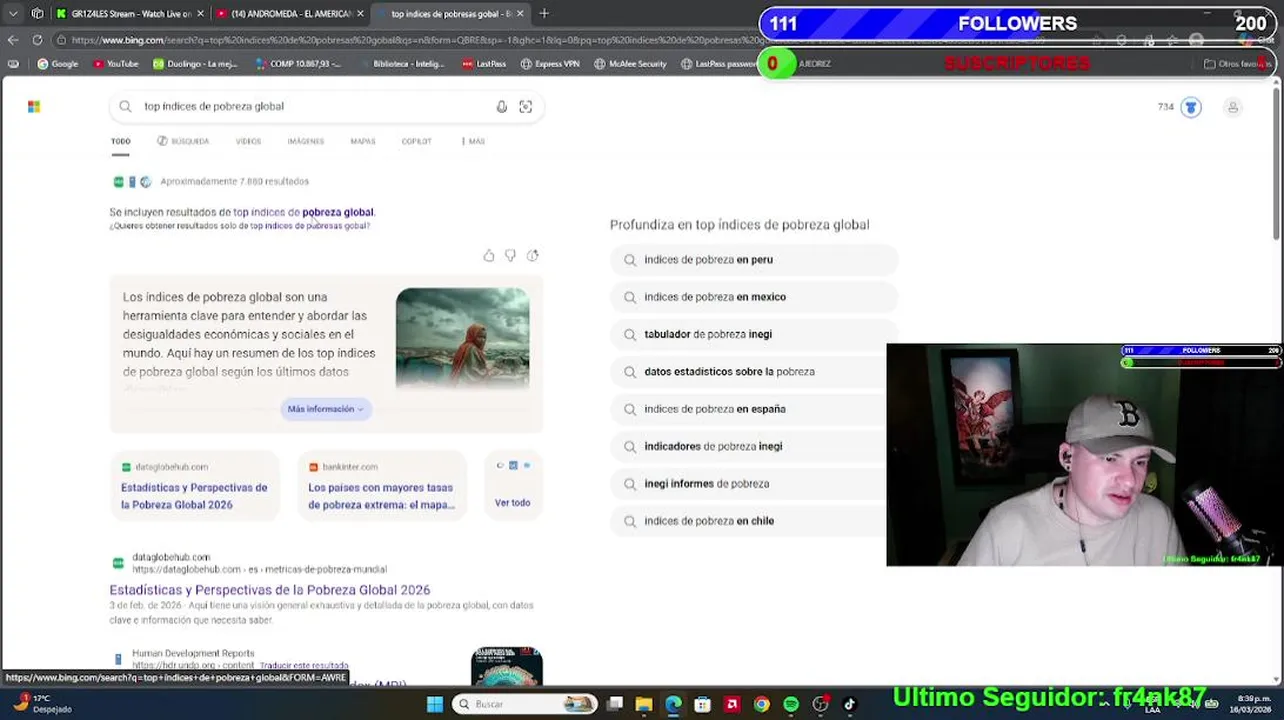Open a new browser tab with plus
1284x720 pixels.
[544, 14]
